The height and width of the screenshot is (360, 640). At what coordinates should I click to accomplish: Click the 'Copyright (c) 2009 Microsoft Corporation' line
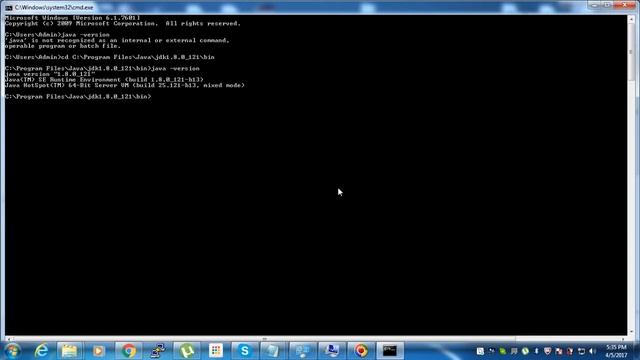(123, 24)
